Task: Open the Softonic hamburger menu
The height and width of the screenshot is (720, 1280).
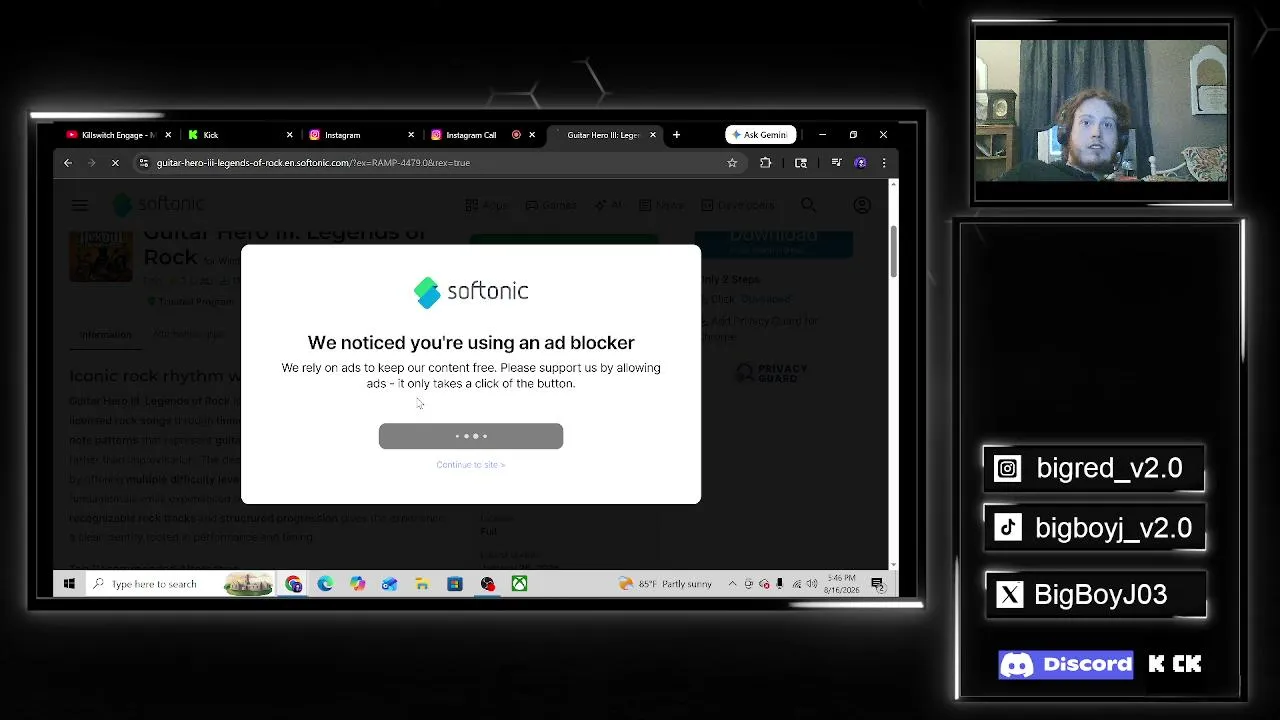Action: pyautogui.click(x=80, y=205)
